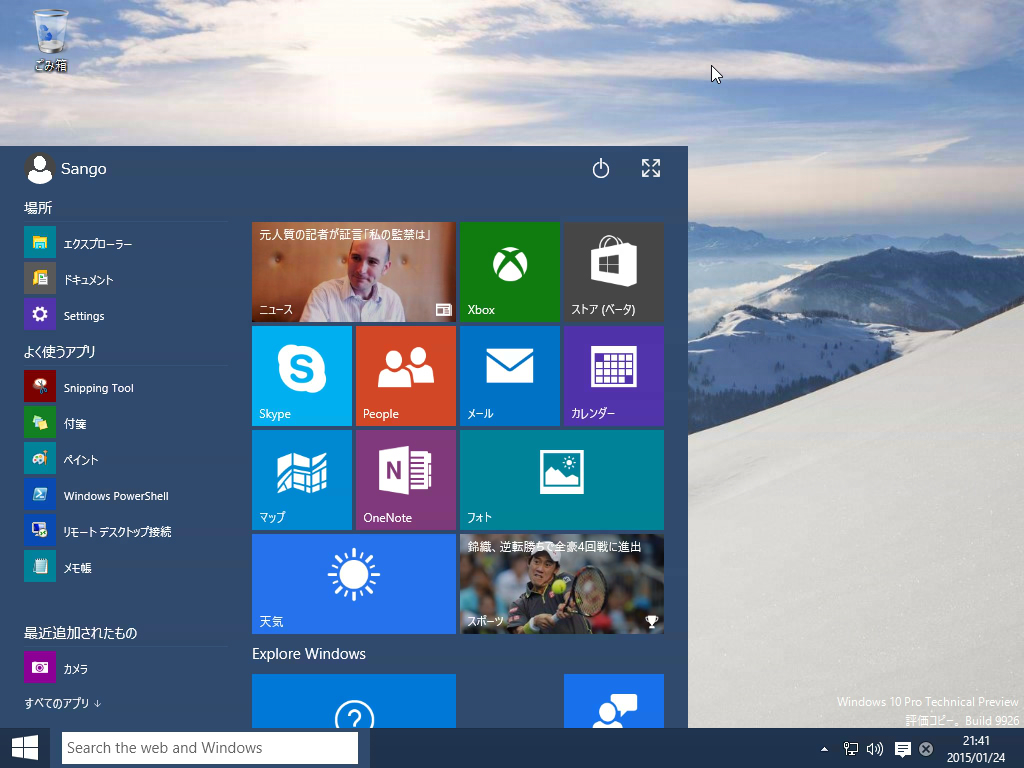This screenshot has width=1024, height=768.
Task: Open the feedback tile under Explore Windows
Action: tap(613, 701)
